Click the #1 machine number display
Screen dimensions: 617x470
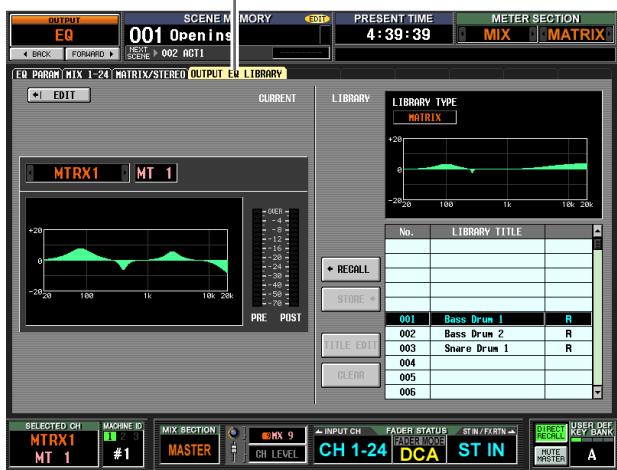coord(122,454)
